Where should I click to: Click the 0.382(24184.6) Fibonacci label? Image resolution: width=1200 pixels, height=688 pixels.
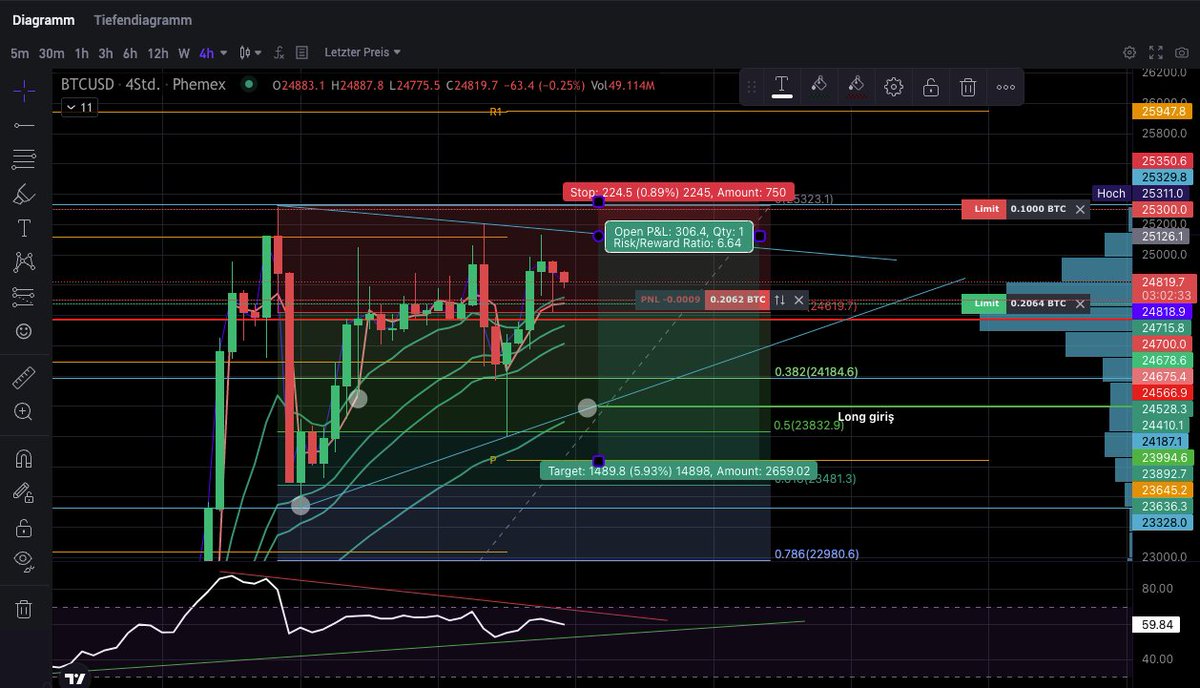(816, 371)
